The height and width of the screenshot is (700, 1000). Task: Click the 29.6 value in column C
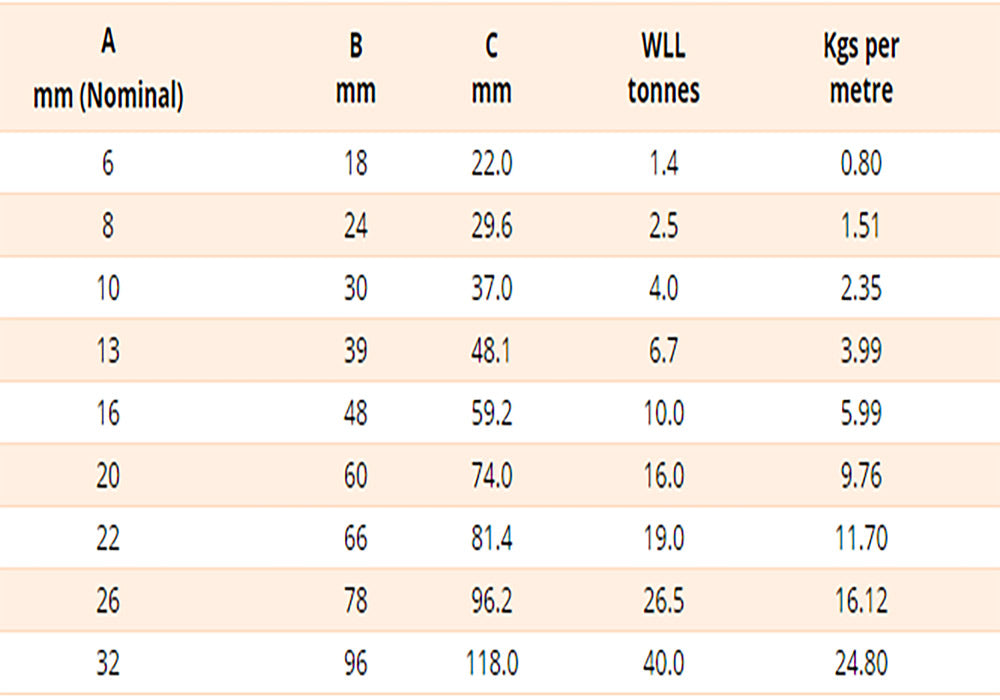tap(491, 226)
